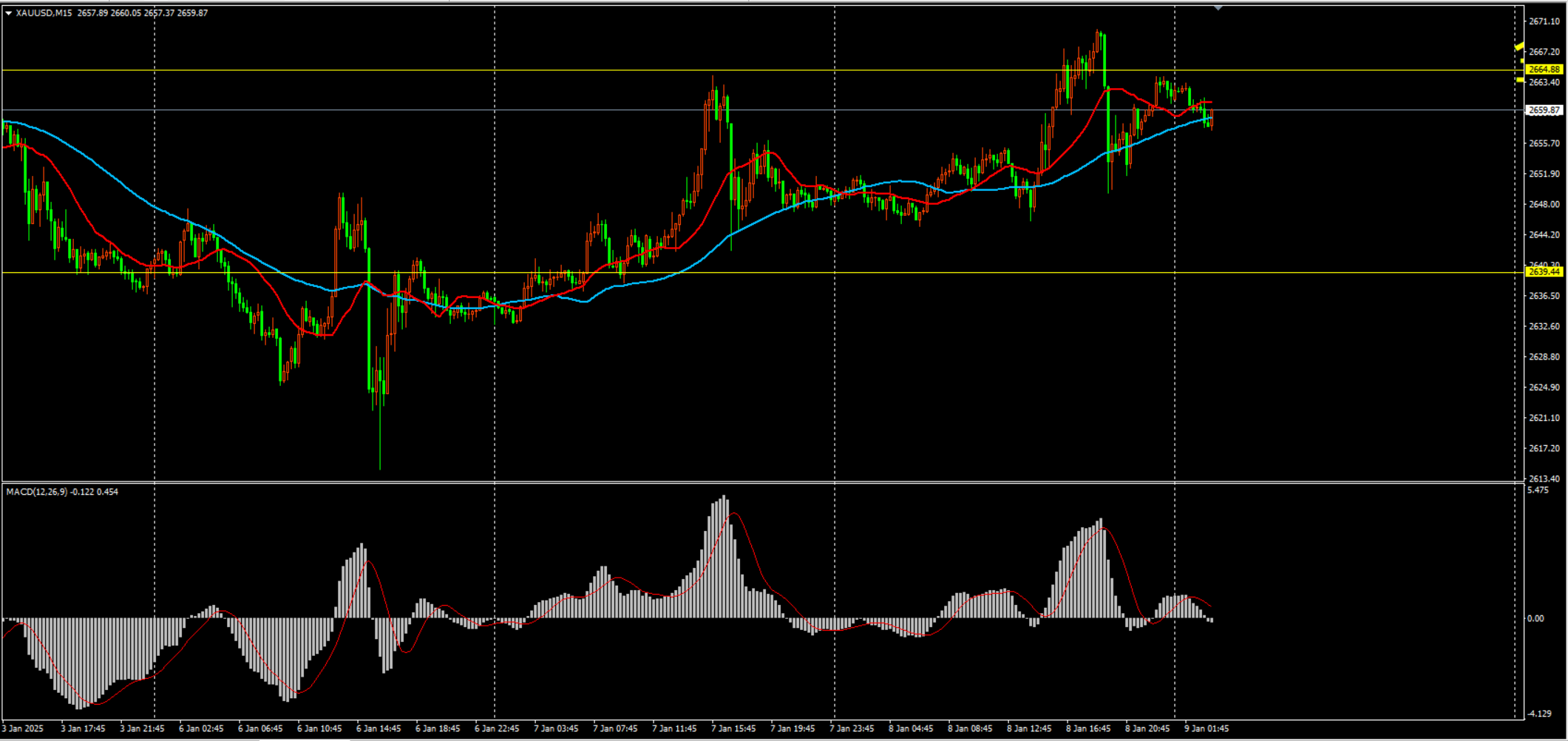Click the 2655.70 price scale label

[x=1544, y=143]
